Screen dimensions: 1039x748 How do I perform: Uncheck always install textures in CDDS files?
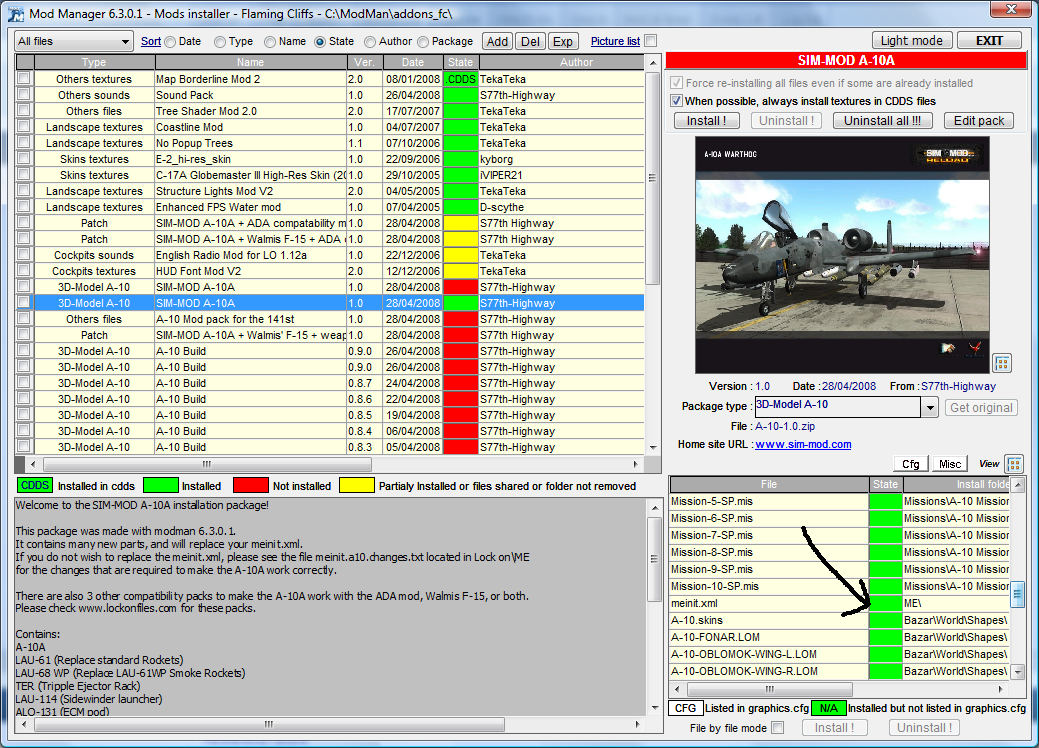pyautogui.click(x=677, y=101)
